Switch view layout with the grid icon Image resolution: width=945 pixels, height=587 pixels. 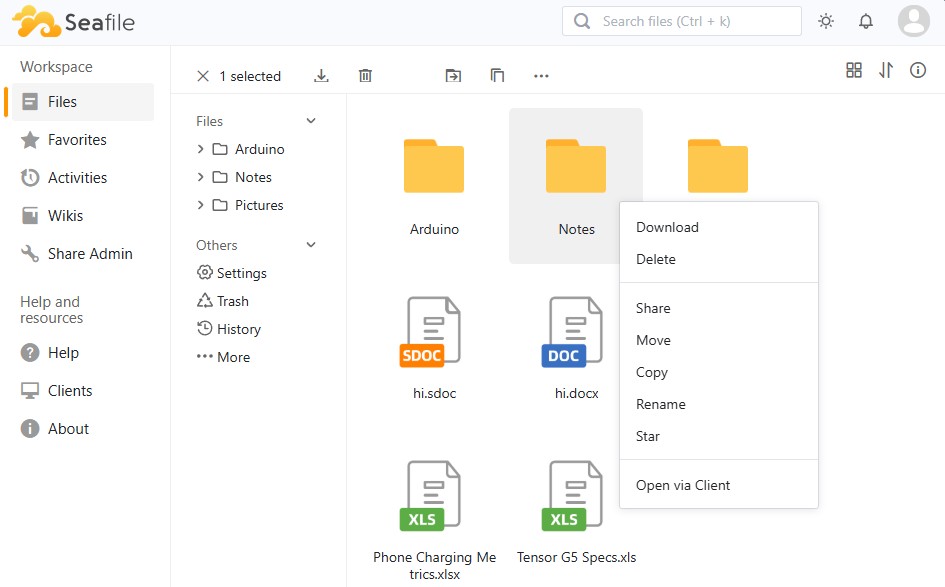click(854, 71)
